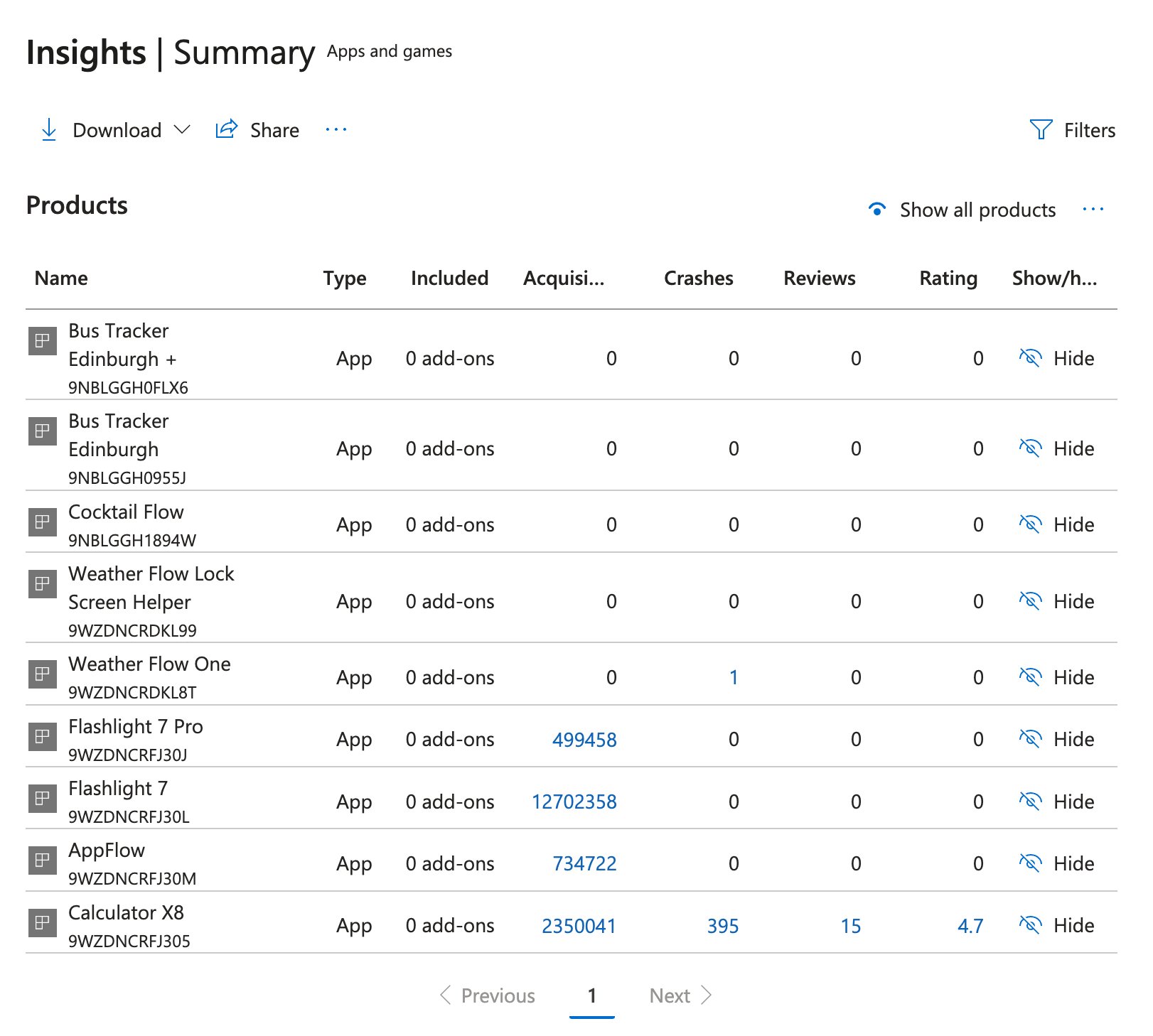Hide the Cocktail Flow product
Image resolution: width=1153 pixels, height=1036 pixels.
coord(1056,524)
